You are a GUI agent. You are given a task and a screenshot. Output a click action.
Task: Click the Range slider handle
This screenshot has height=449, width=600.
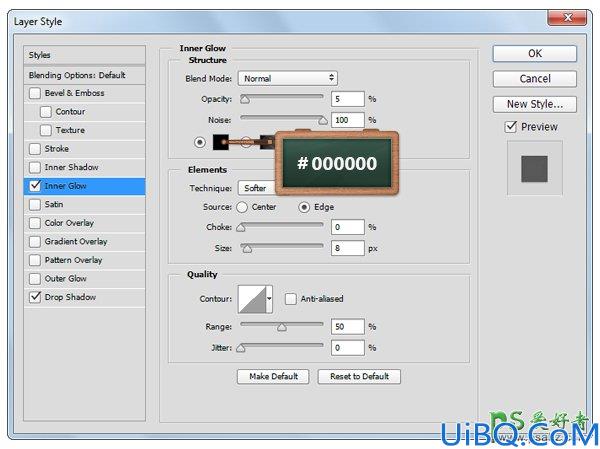click(x=282, y=327)
